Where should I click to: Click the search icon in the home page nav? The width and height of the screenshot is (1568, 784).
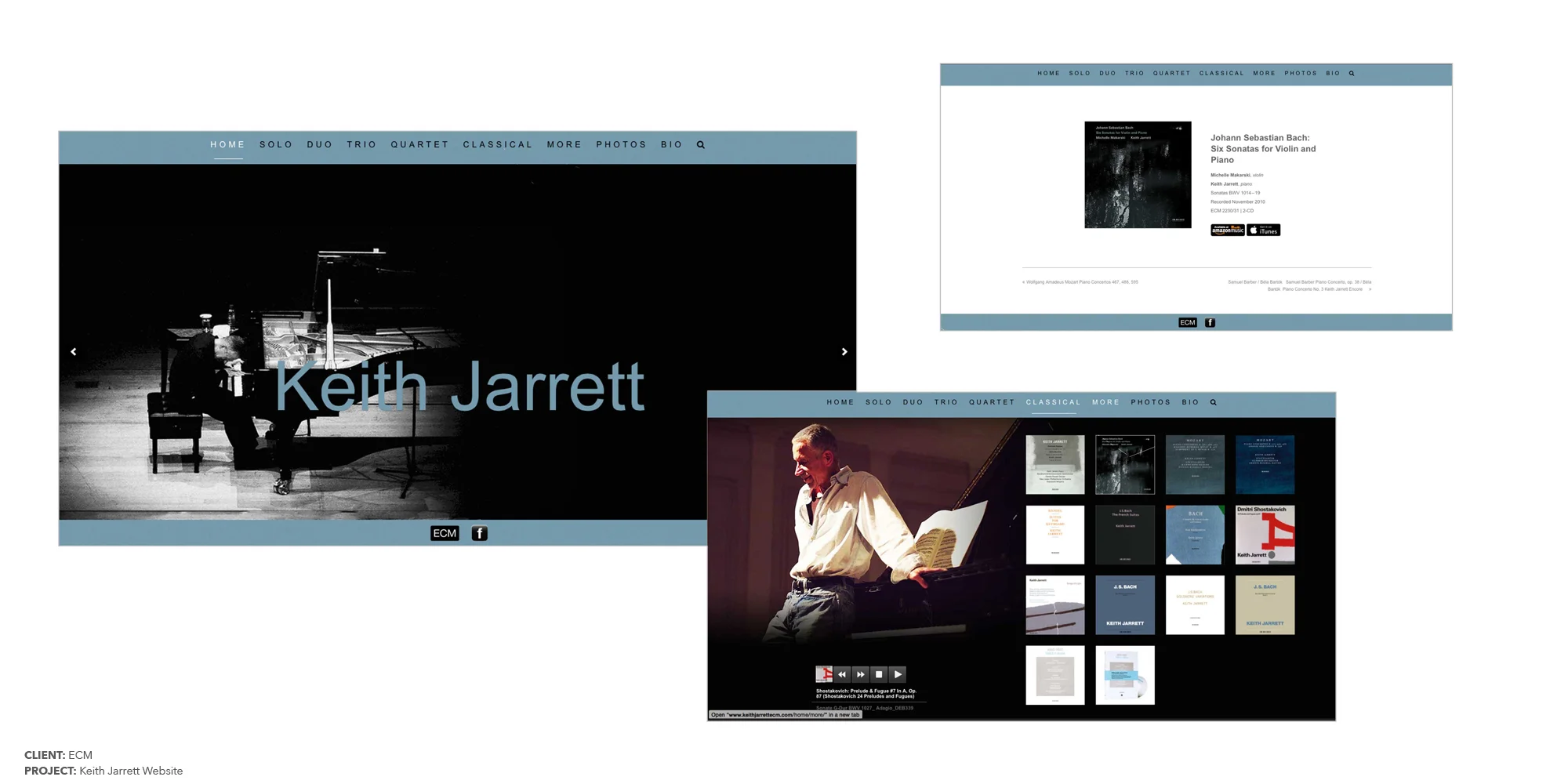(701, 145)
